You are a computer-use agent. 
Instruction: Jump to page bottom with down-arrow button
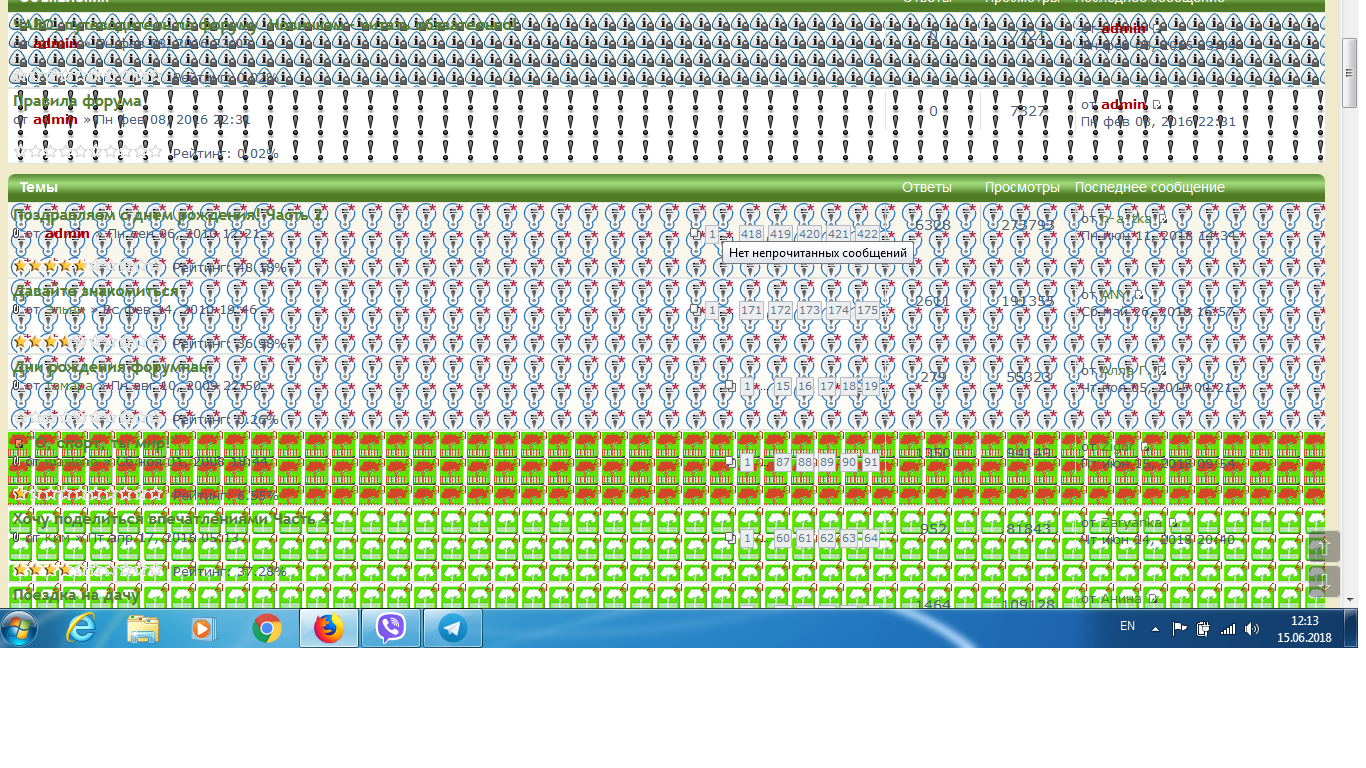click(x=1324, y=581)
